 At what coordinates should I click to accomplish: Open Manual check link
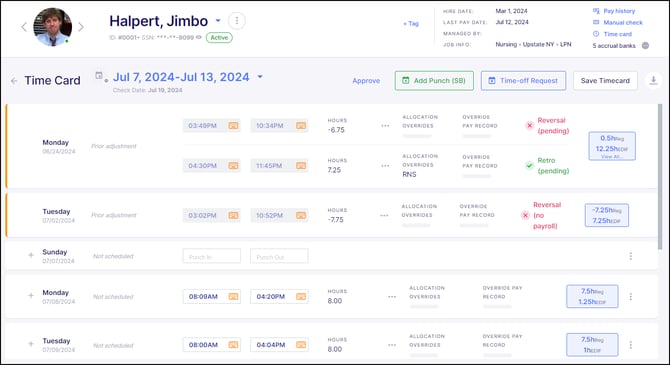[x=617, y=22]
